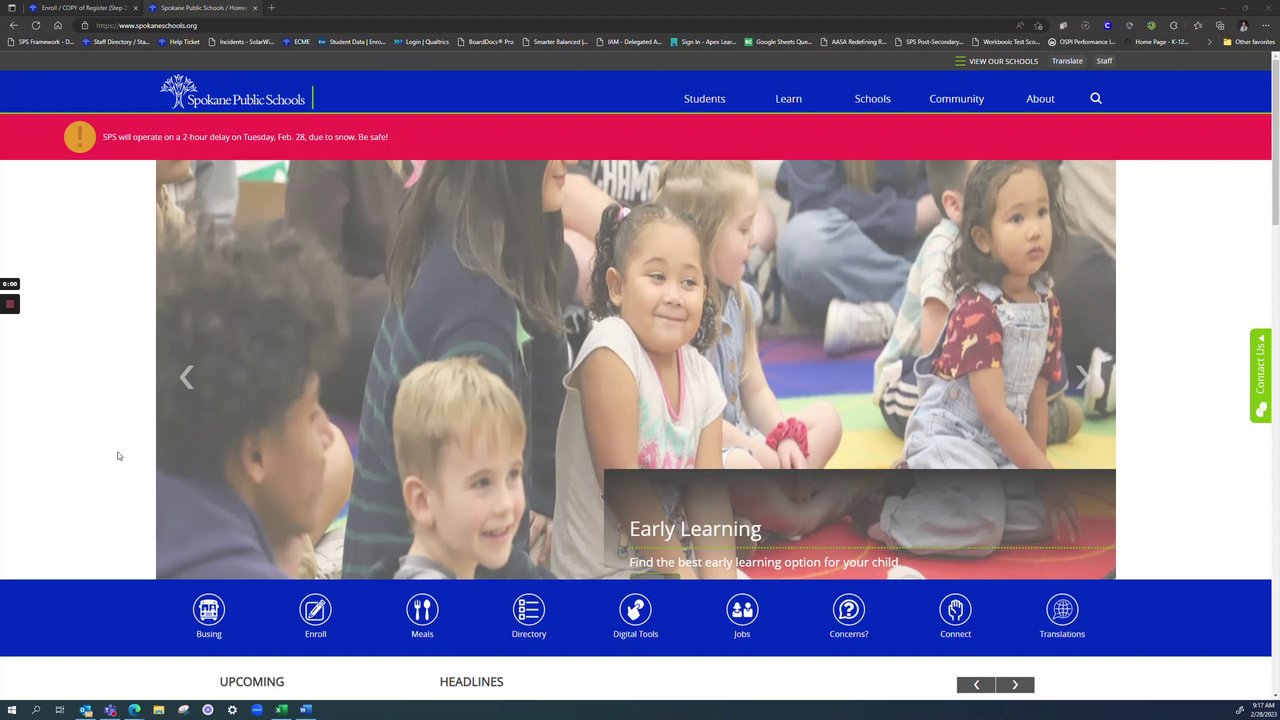Open the BoardDocs Pro bookmark

[x=486, y=42]
